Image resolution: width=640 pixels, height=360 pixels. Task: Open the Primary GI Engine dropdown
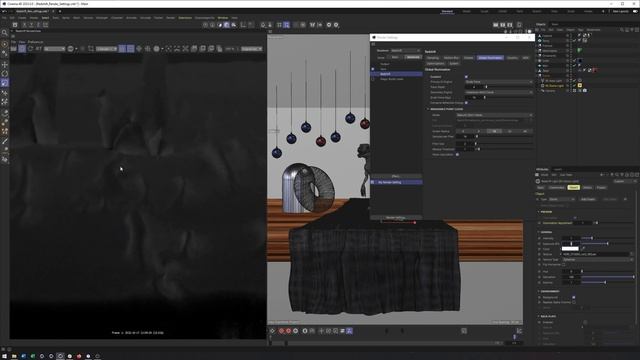499,82
